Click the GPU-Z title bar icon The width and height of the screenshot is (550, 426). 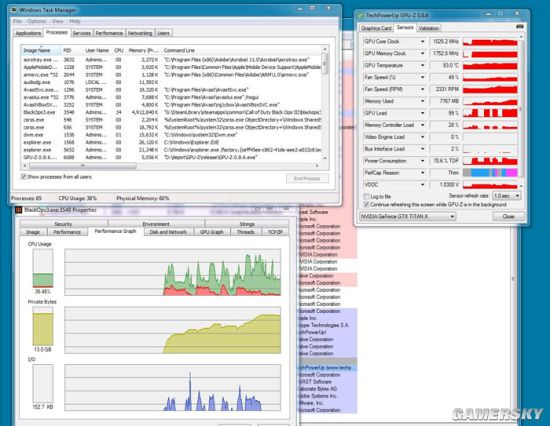tap(361, 15)
